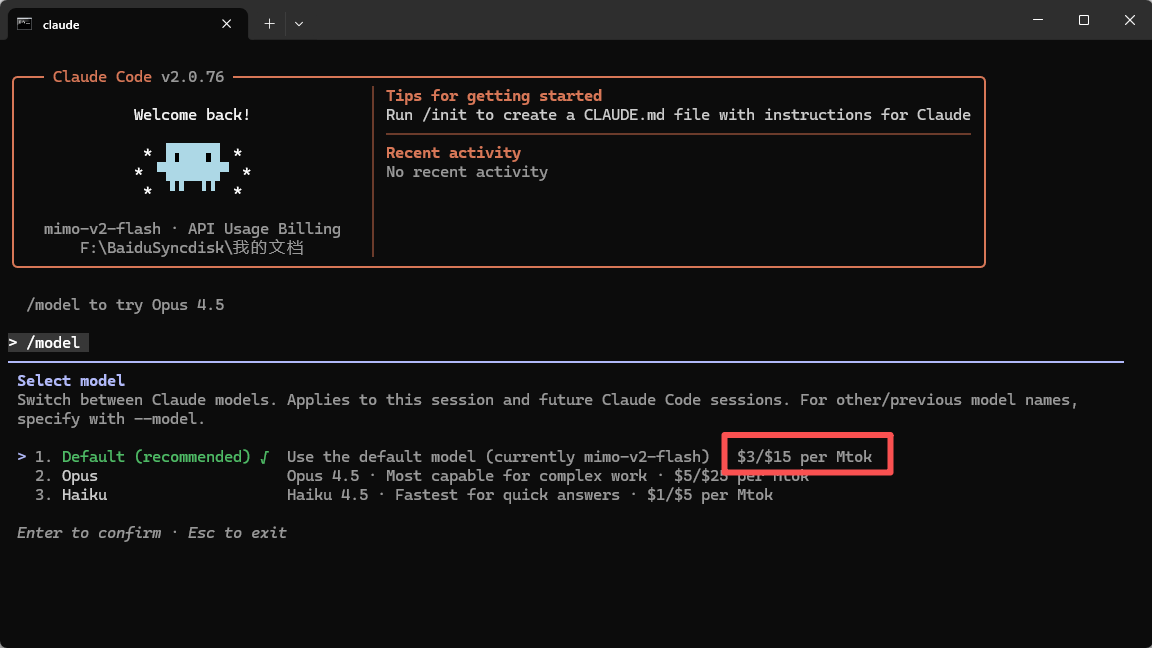
Task: Click the 'Recent activity' heading
Action: 453,153
